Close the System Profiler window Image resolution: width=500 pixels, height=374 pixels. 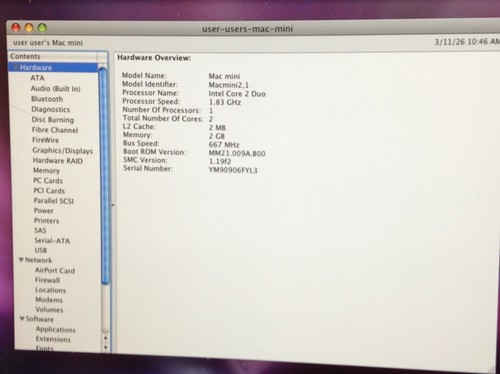(16, 27)
